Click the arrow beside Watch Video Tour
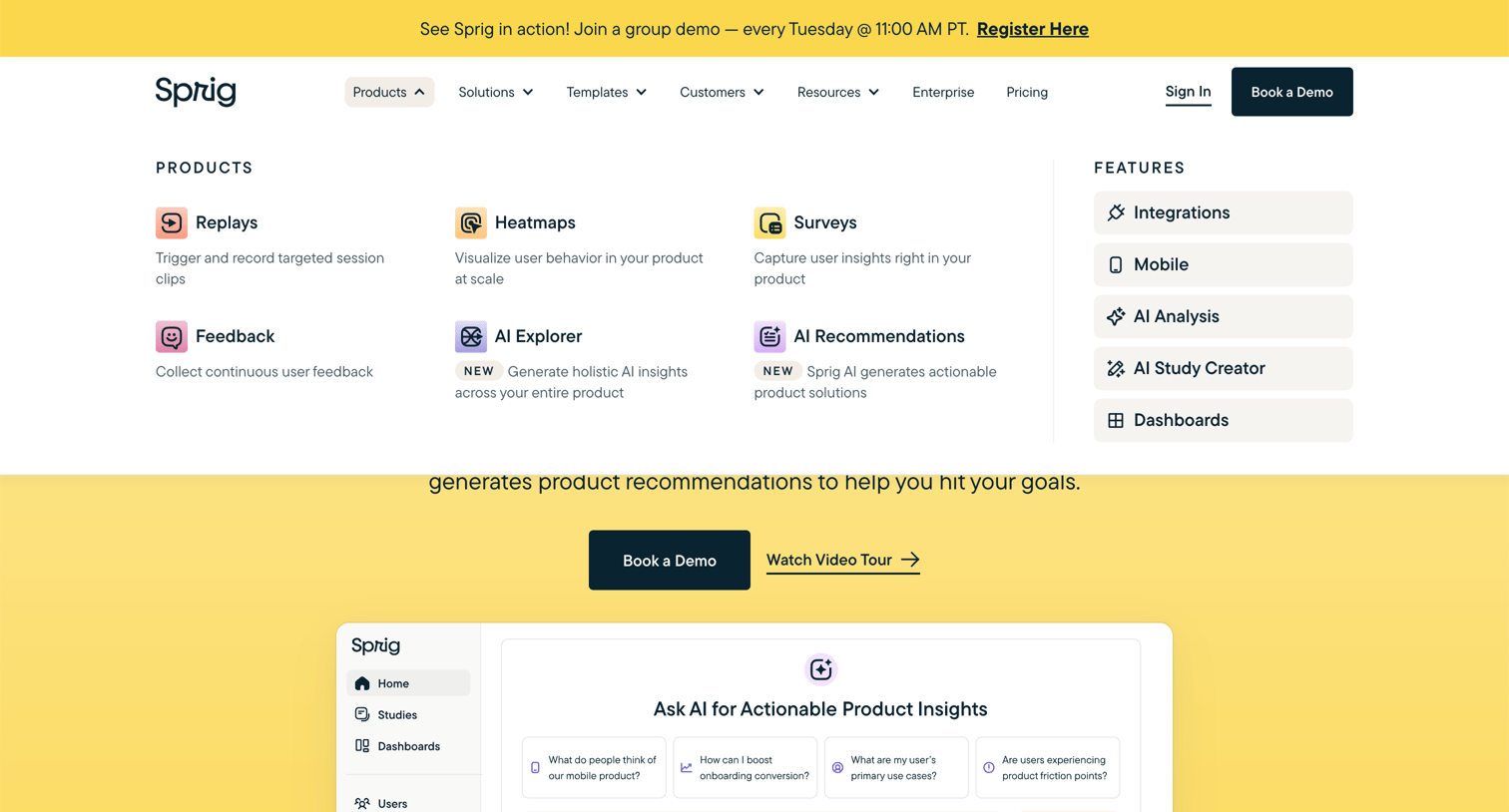Image resolution: width=1509 pixels, height=812 pixels. [x=910, y=560]
